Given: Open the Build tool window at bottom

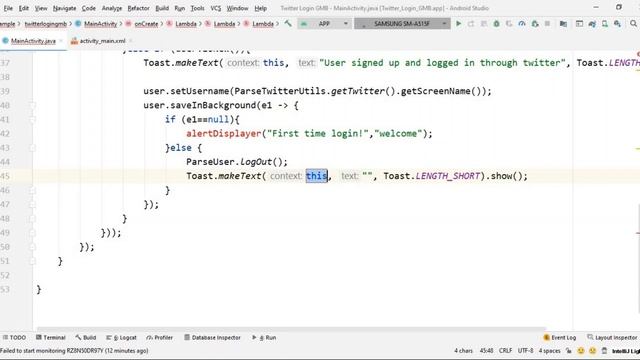Looking at the screenshot, I should (86, 338).
